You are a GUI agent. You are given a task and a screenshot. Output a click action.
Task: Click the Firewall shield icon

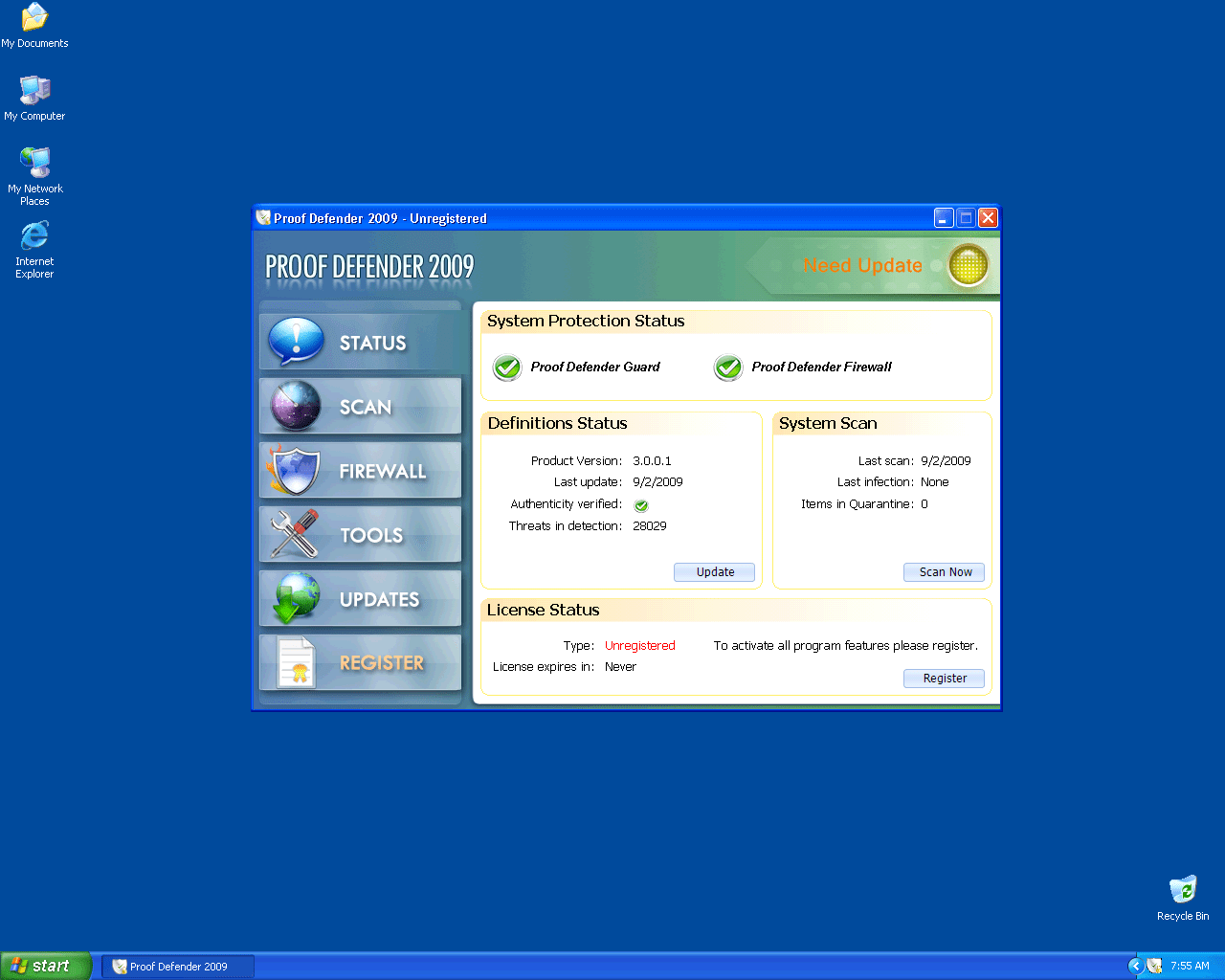pos(295,470)
